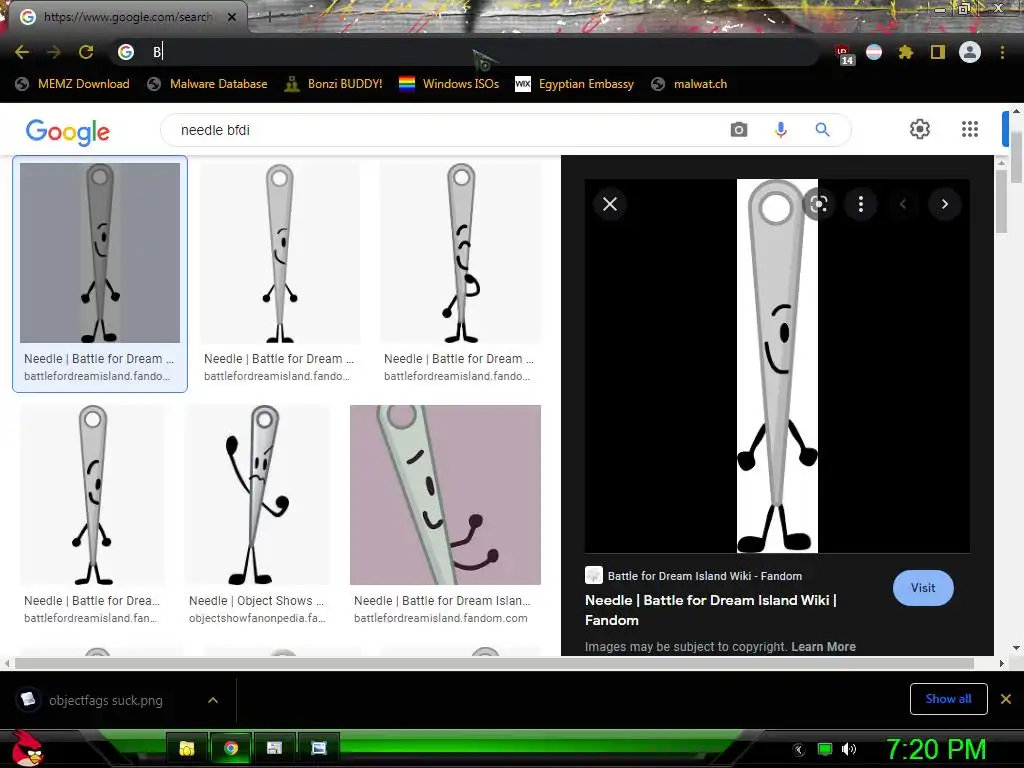1024x768 pixels.
Task: Open malwat.ch bookmark
Action: 690,84
